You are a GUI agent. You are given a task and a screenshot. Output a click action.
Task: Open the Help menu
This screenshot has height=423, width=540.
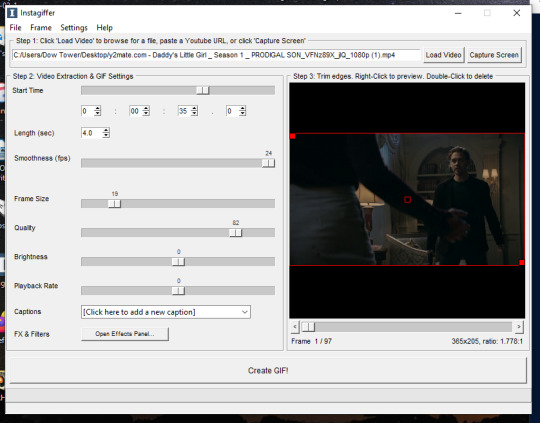104,28
